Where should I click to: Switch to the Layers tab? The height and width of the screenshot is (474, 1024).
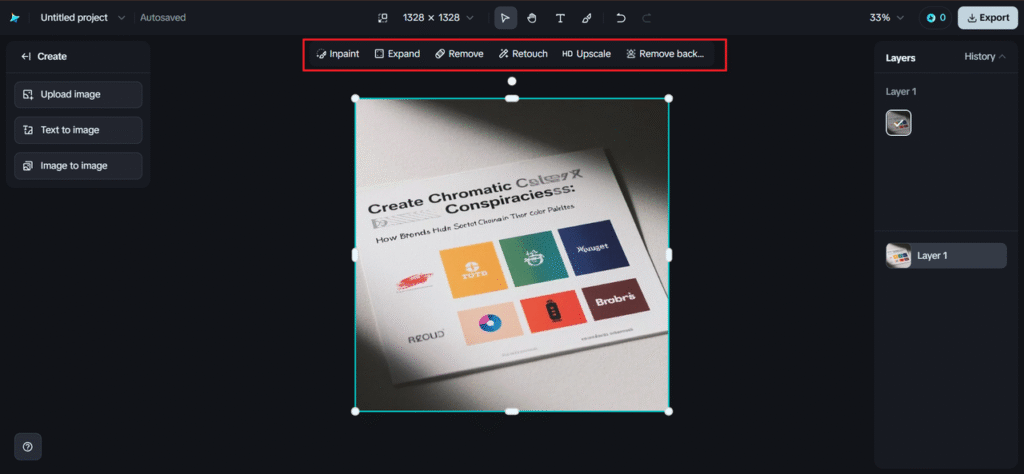(900, 57)
